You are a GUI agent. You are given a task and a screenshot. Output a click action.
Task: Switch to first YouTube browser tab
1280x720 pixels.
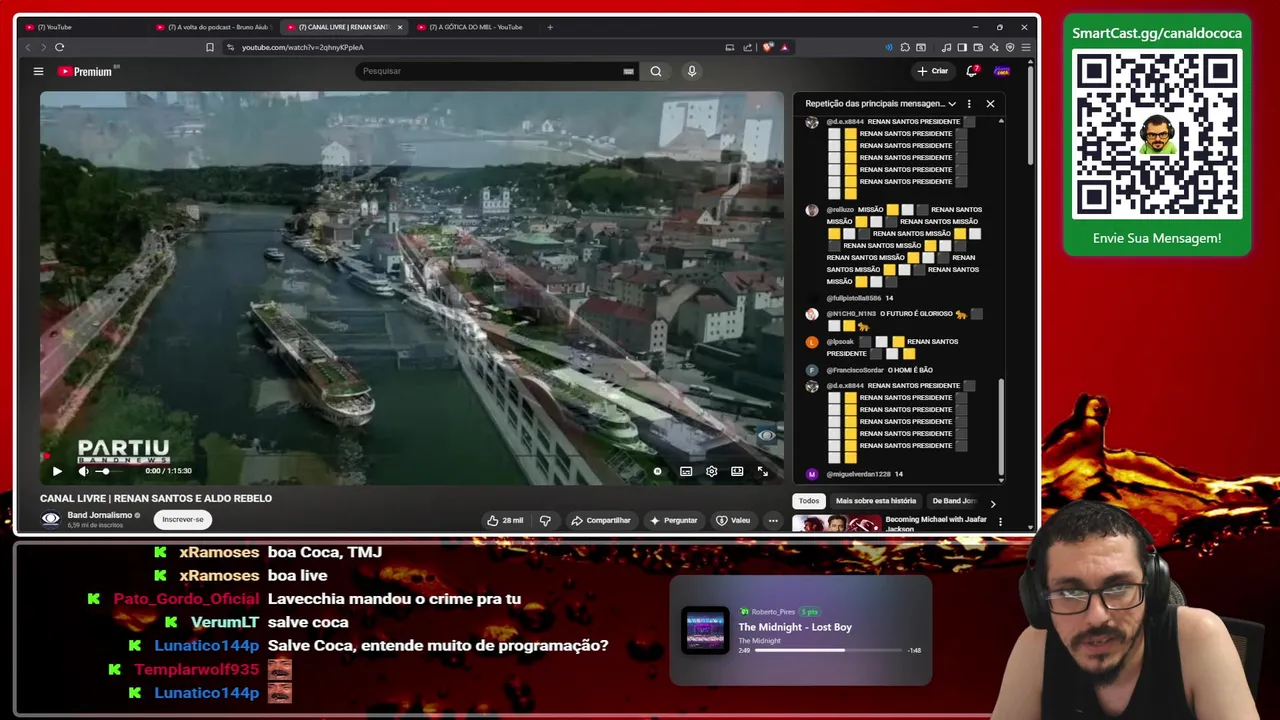[85, 27]
